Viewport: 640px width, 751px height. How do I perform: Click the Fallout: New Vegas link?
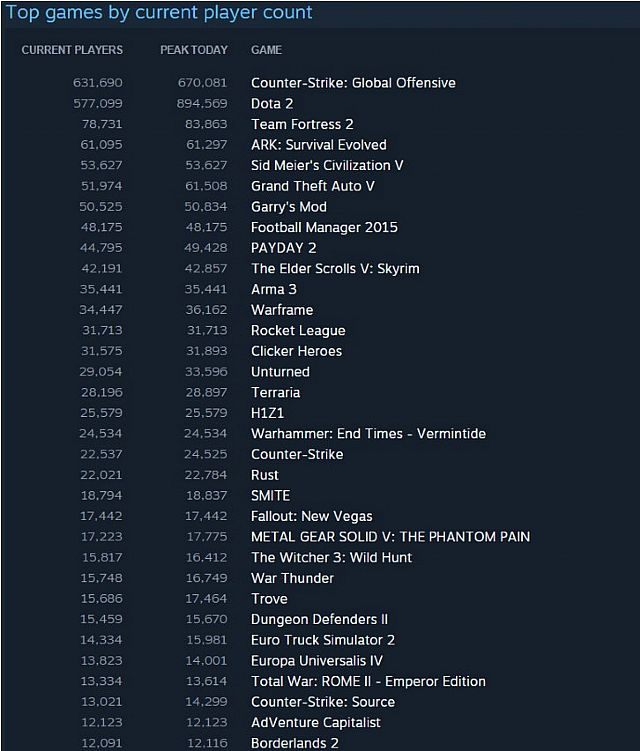click(311, 516)
